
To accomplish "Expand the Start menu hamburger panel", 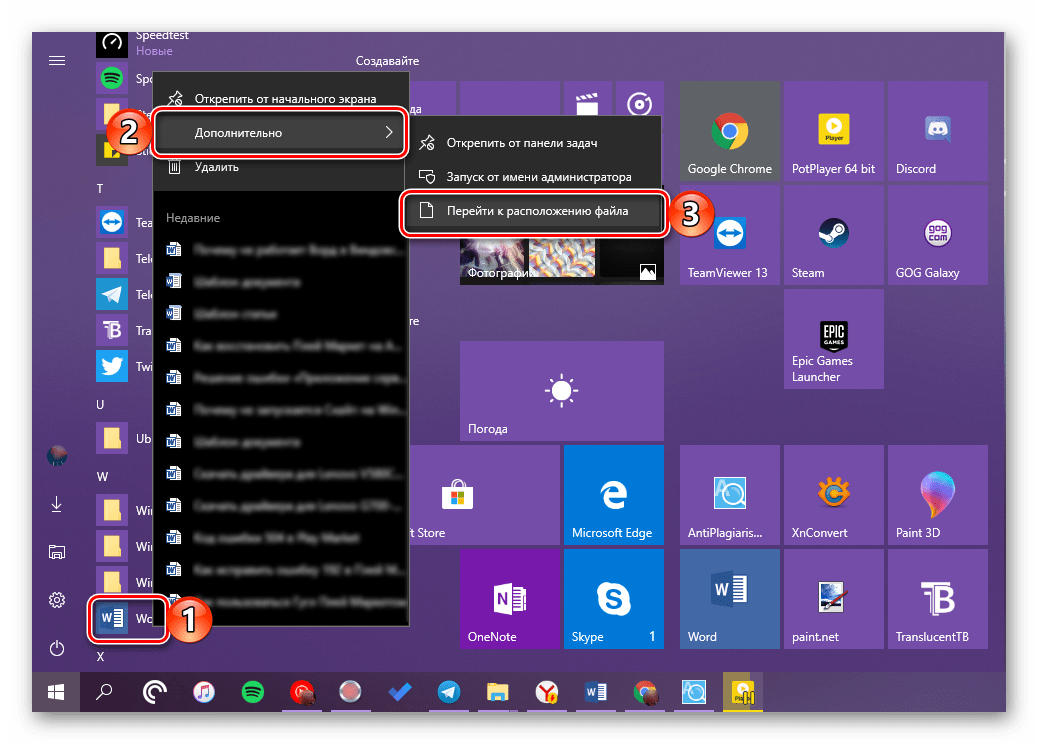I will tap(57, 60).
